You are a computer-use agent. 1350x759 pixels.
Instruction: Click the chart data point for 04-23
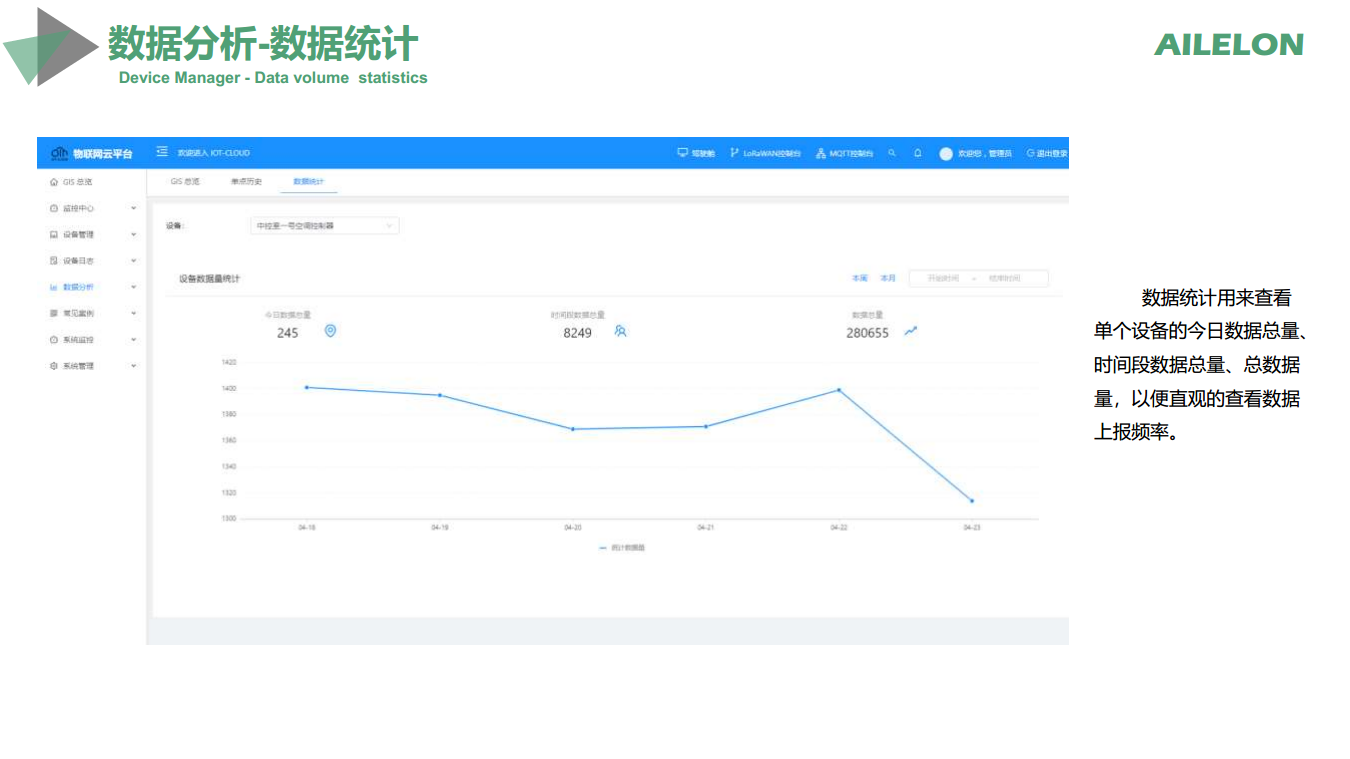click(972, 501)
